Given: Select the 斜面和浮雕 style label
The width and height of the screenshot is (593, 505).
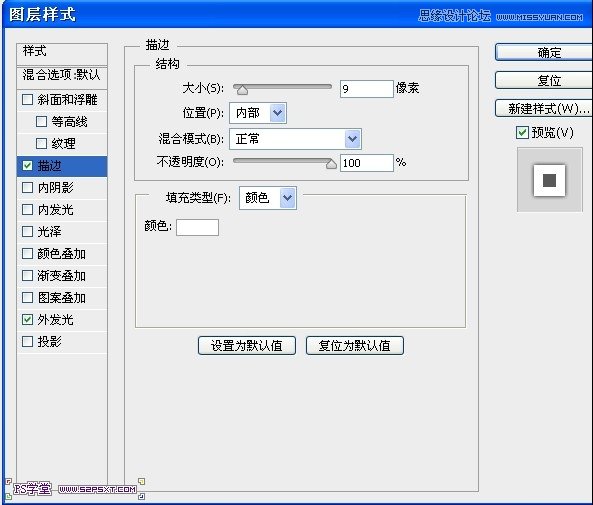Looking at the screenshot, I should pos(67,100).
